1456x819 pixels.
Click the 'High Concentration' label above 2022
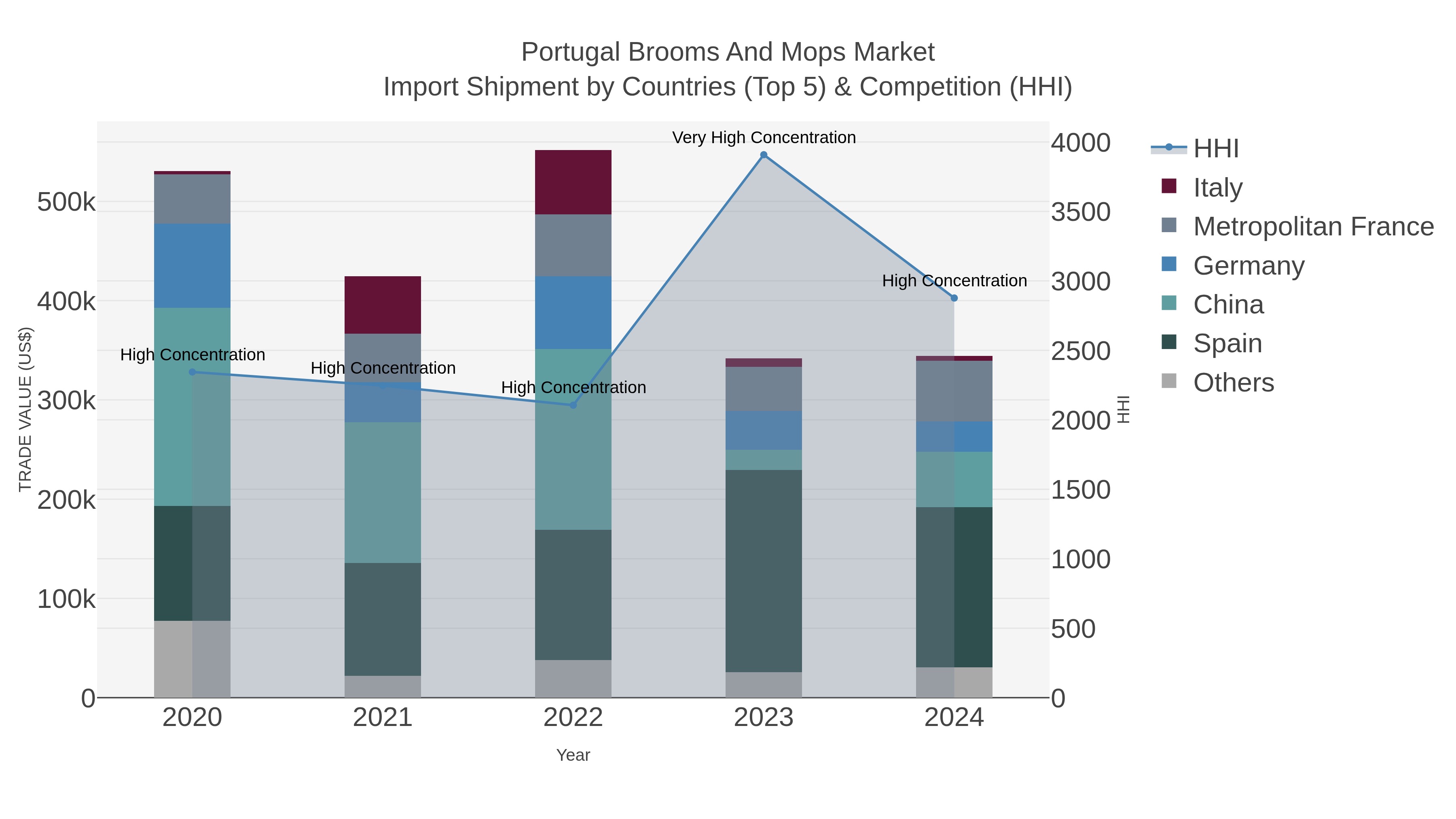click(573, 387)
